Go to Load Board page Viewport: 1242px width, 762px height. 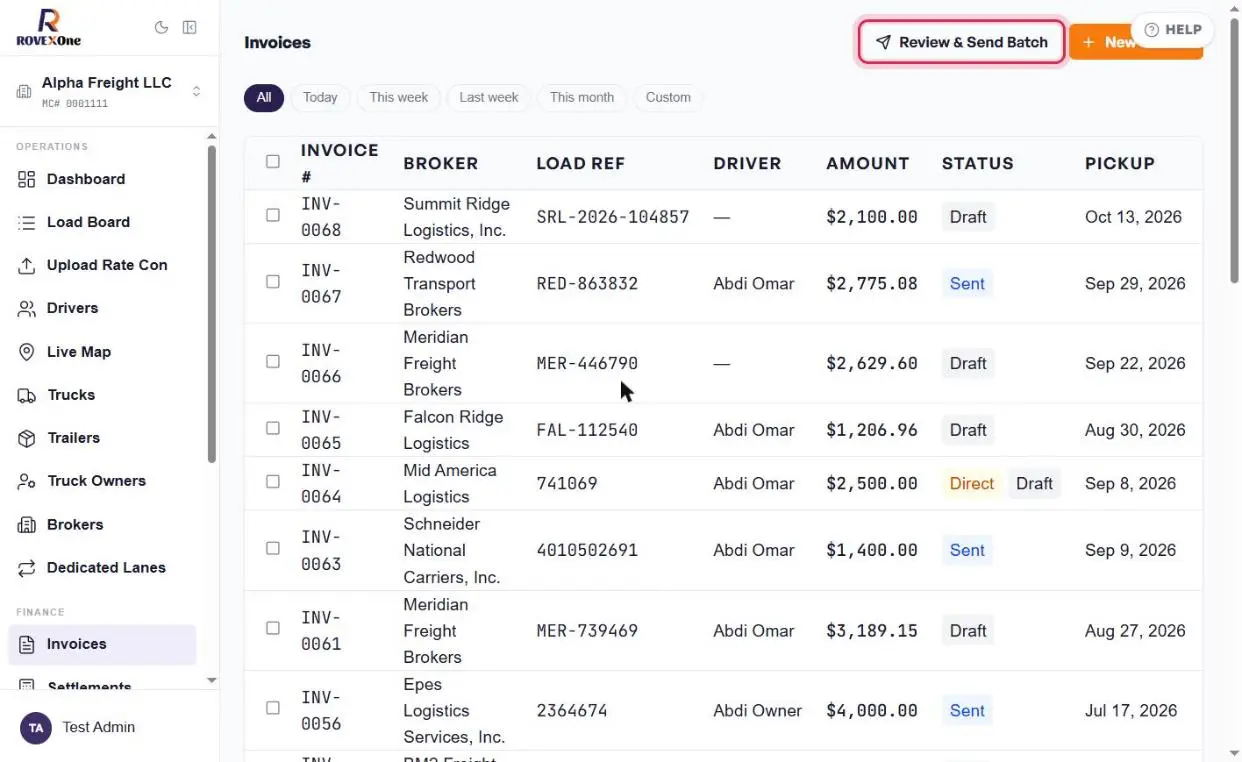point(102,222)
